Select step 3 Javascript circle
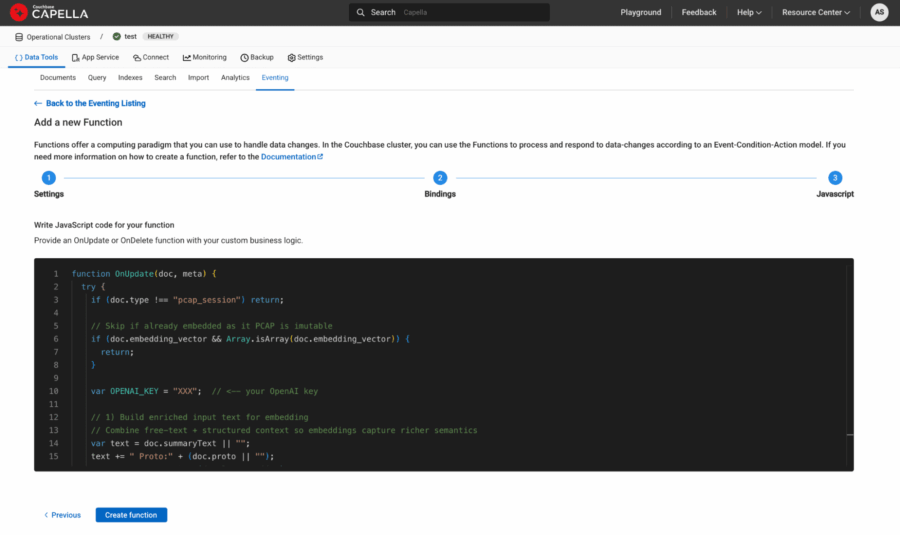900x535 pixels. point(835,178)
